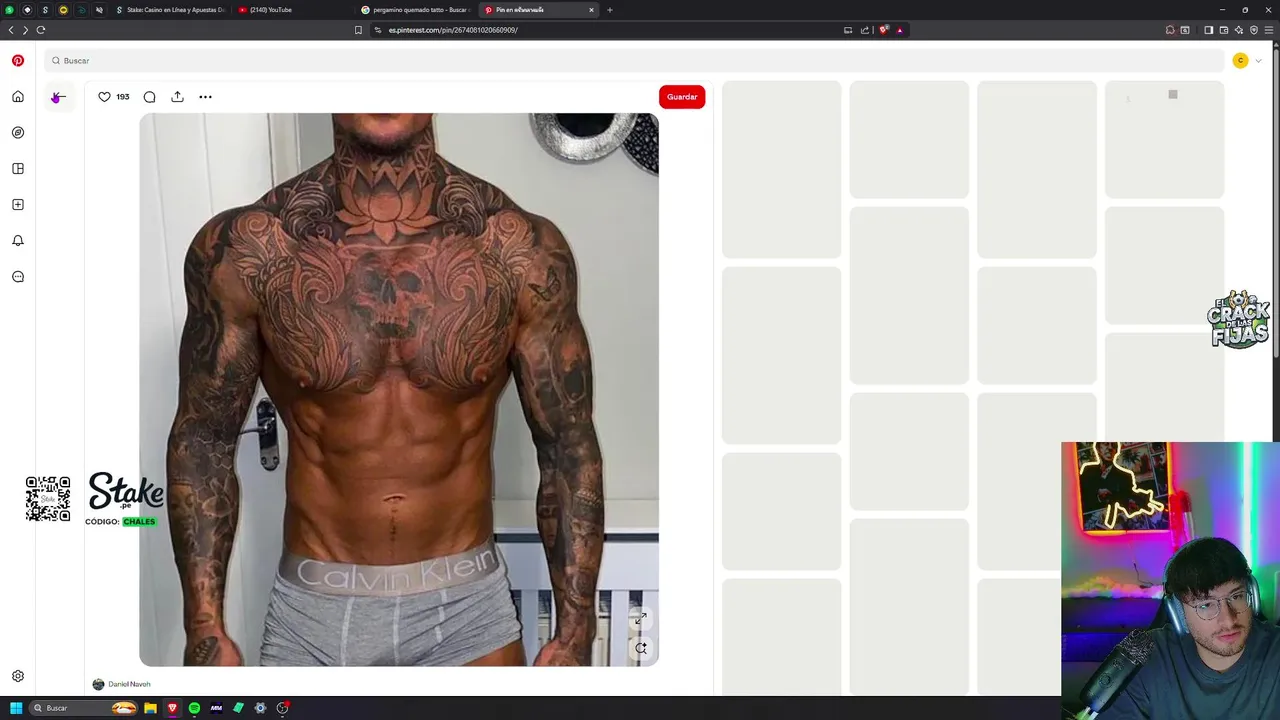Expand the account chevron next to avatar

[x=1258, y=61]
